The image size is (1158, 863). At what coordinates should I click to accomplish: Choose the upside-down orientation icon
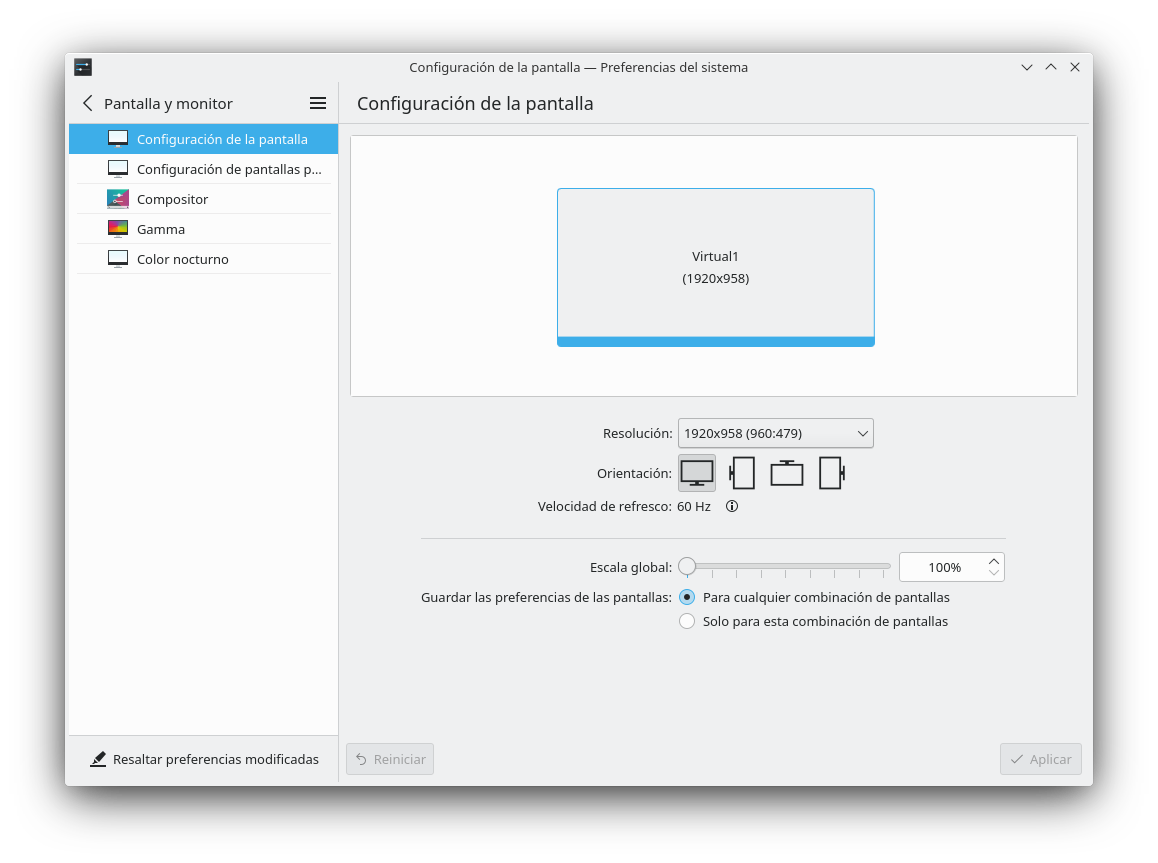point(787,472)
